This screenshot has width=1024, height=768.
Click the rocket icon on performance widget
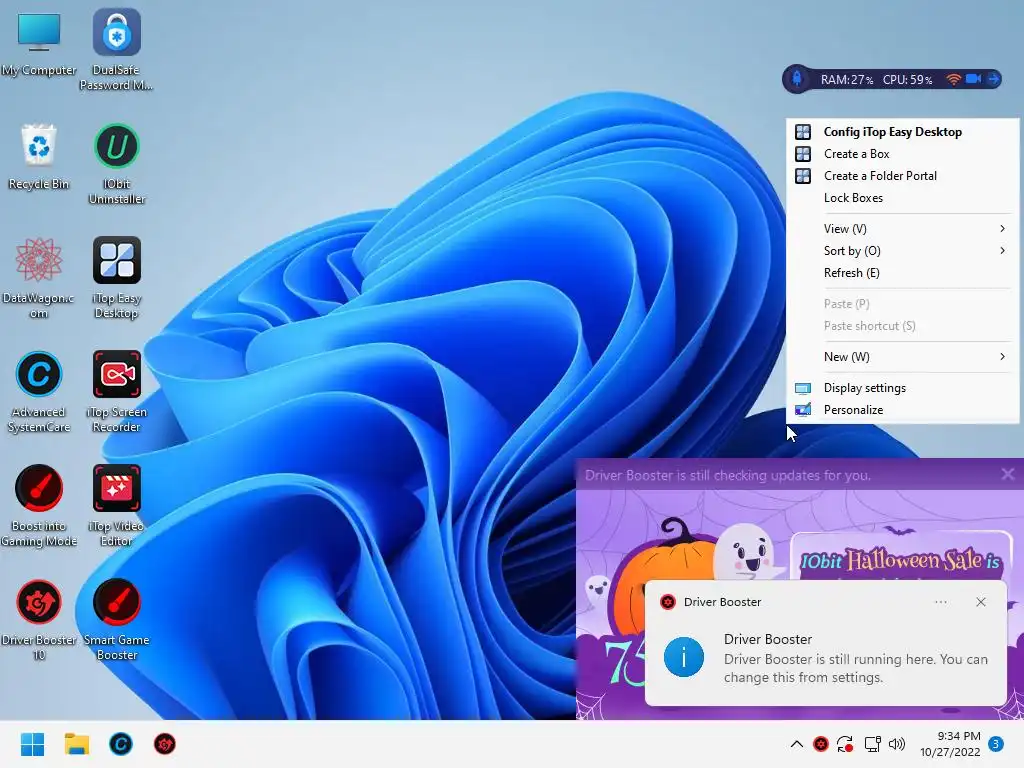pos(797,79)
